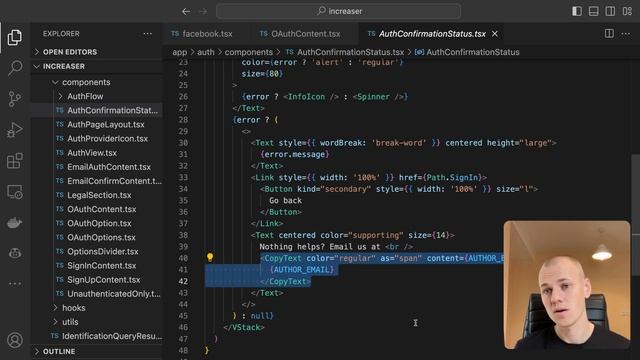Click the components breadcrumb segment
The height and width of the screenshot is (360, 640).
coord(249,52)
